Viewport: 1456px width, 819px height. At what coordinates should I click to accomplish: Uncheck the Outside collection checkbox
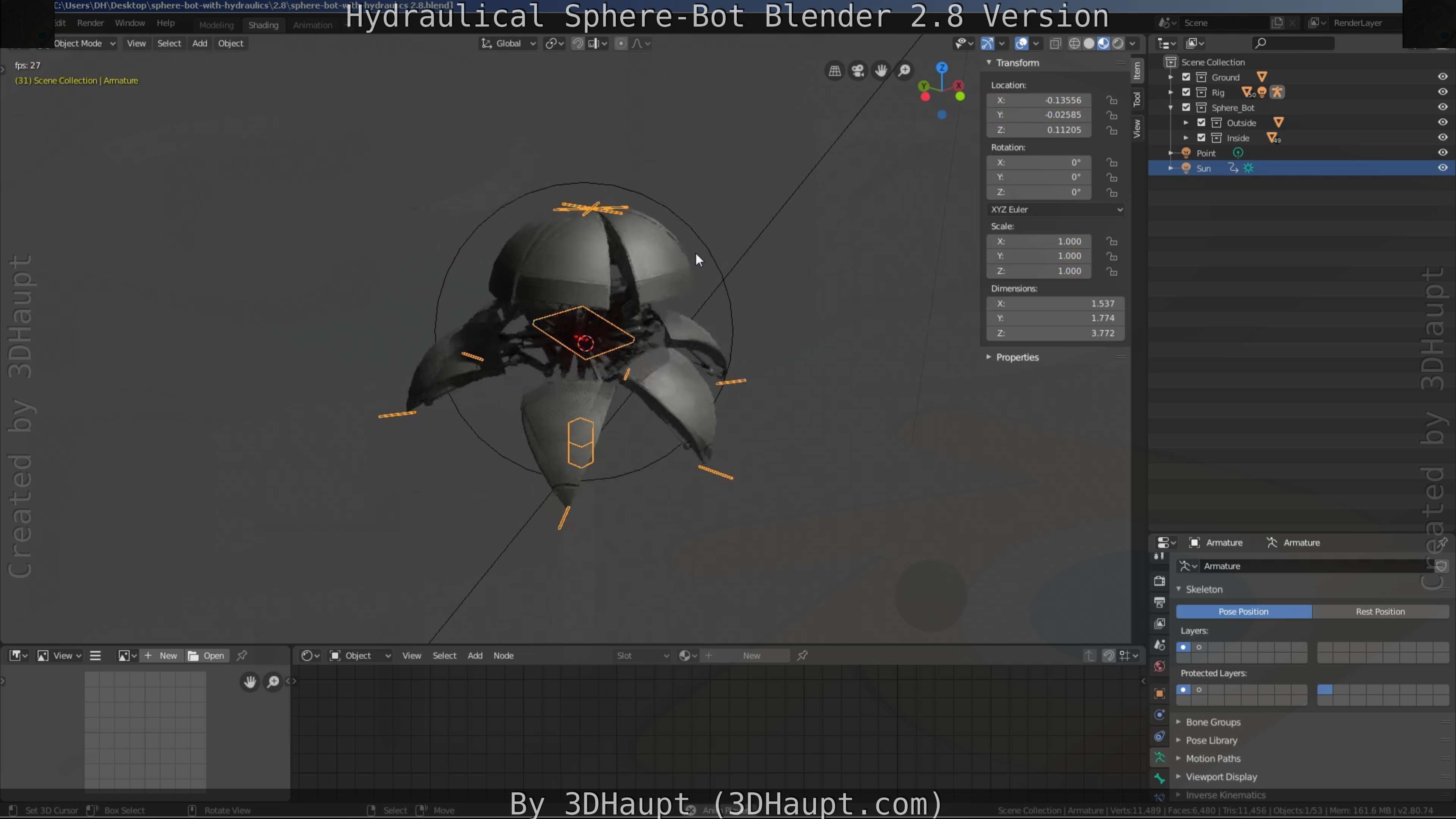(x=1201, y=122)
